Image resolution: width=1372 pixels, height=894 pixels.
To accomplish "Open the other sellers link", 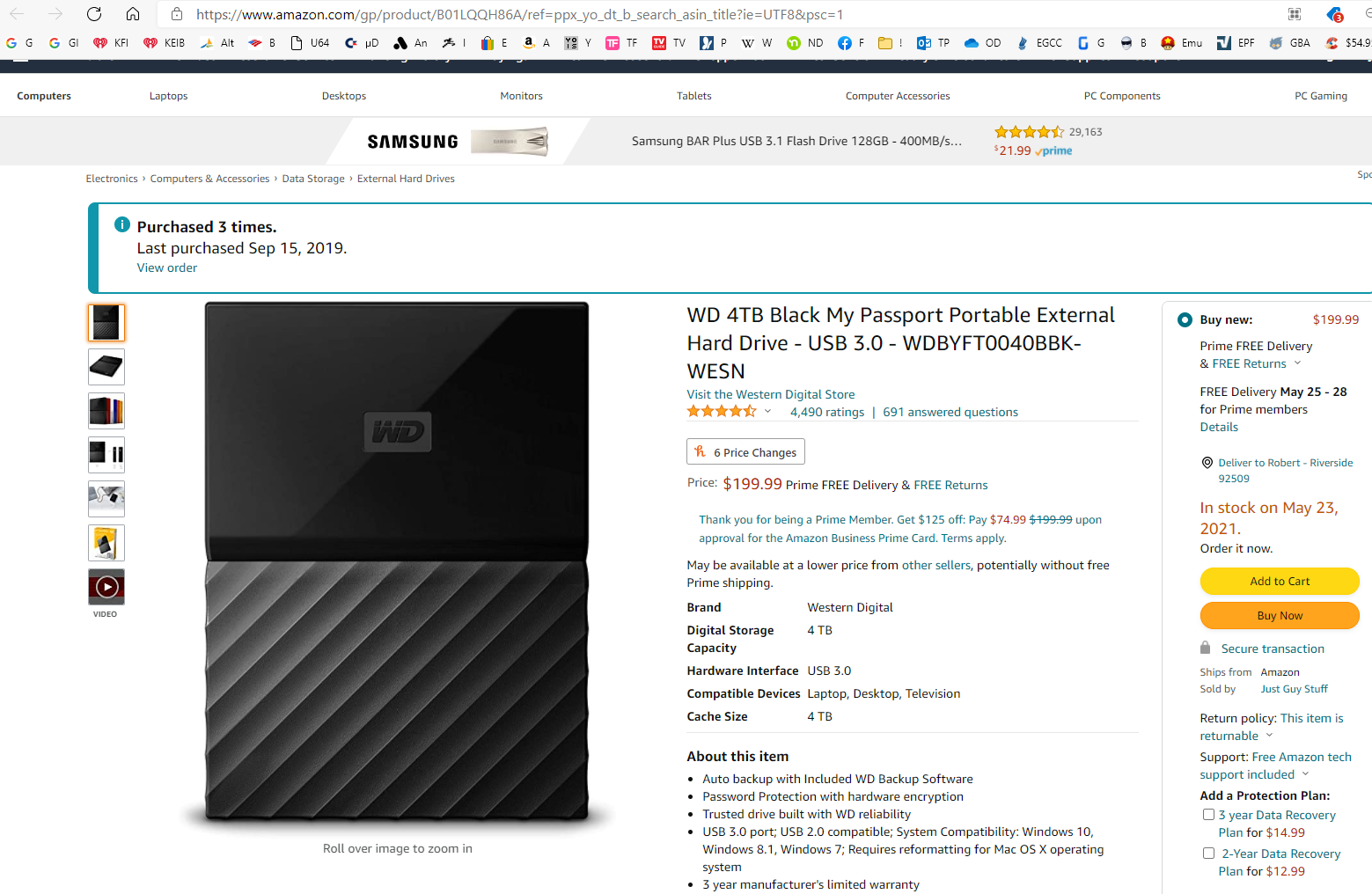I will coord(936,565).
